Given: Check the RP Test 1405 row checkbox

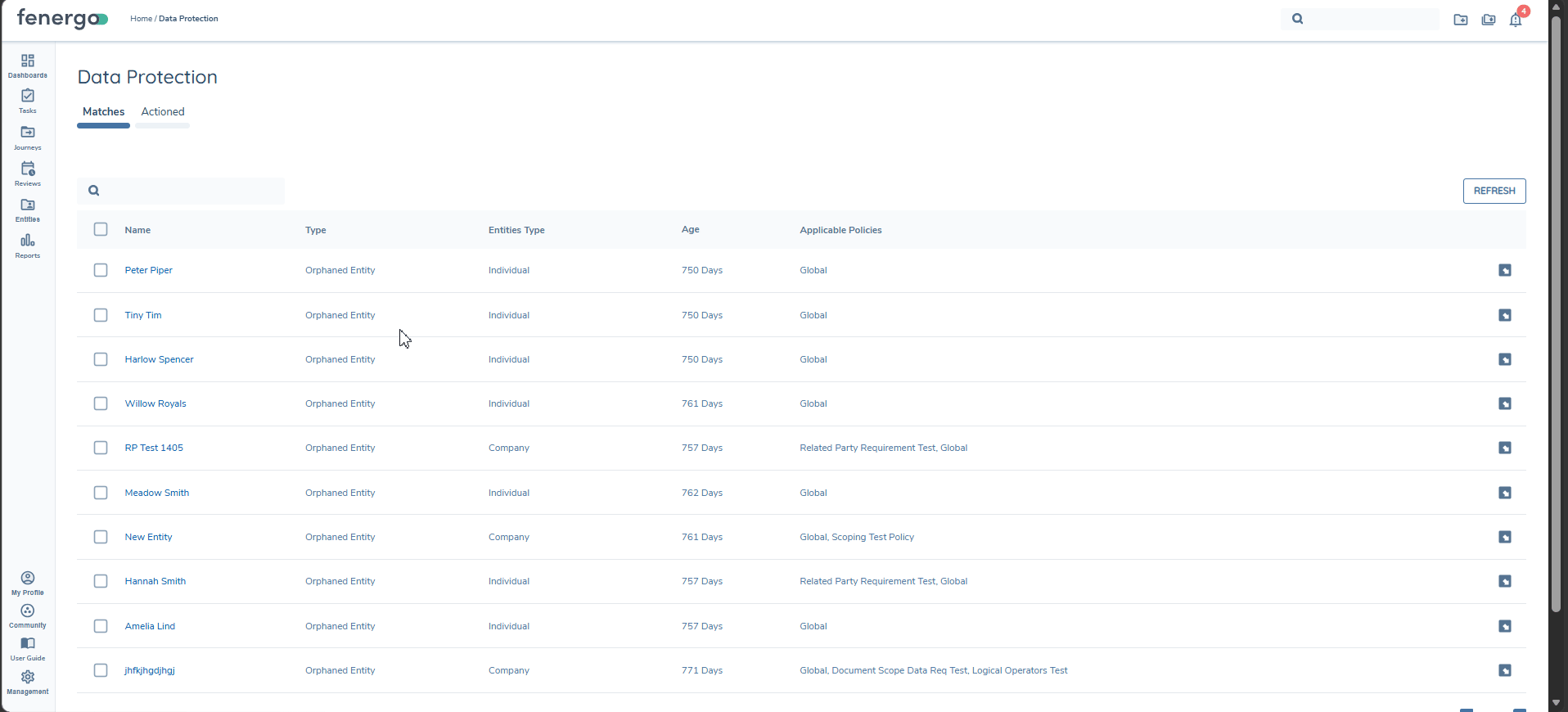Looking at the screenshot, I should point(101,448).
